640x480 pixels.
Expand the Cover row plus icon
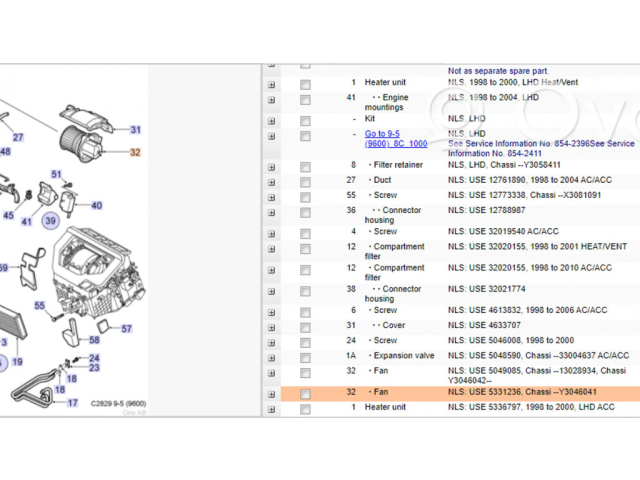coord(271,326)
